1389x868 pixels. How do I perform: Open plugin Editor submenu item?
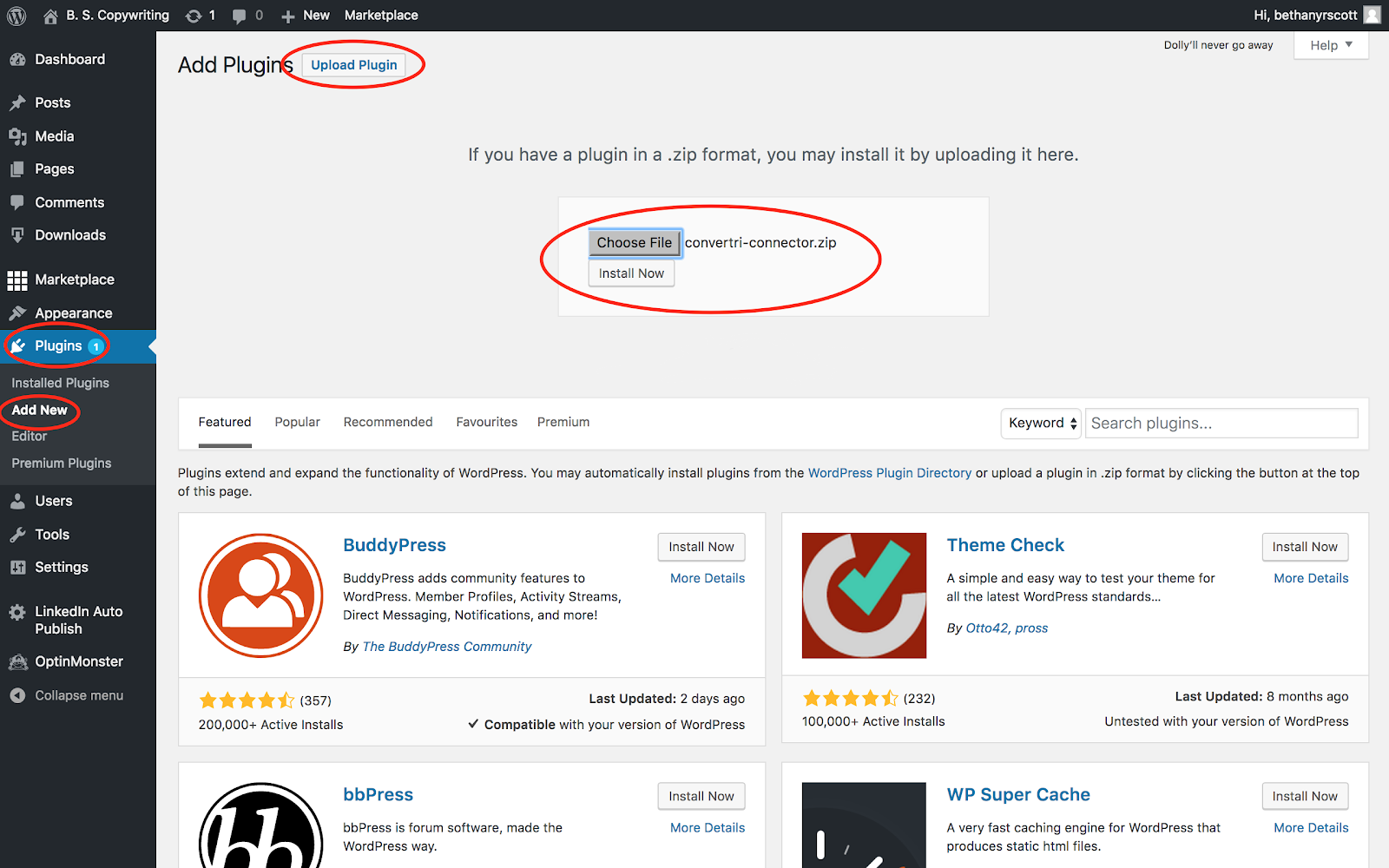30,437
